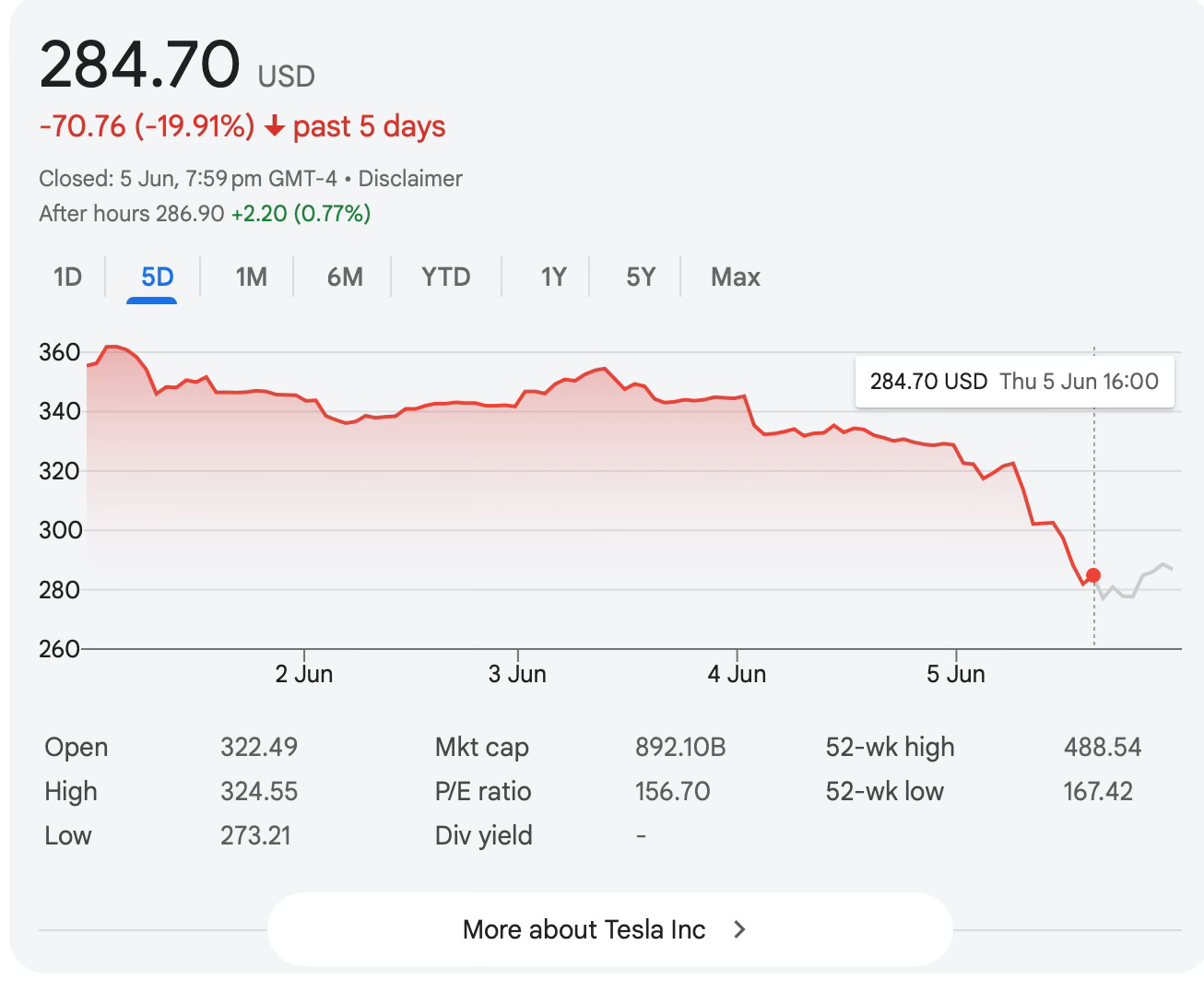The width and height of the screenshot is (1204, 992).
Task: Click the red price marker dot on chart
Action: pyautogui.click(x=1093, y=575)
